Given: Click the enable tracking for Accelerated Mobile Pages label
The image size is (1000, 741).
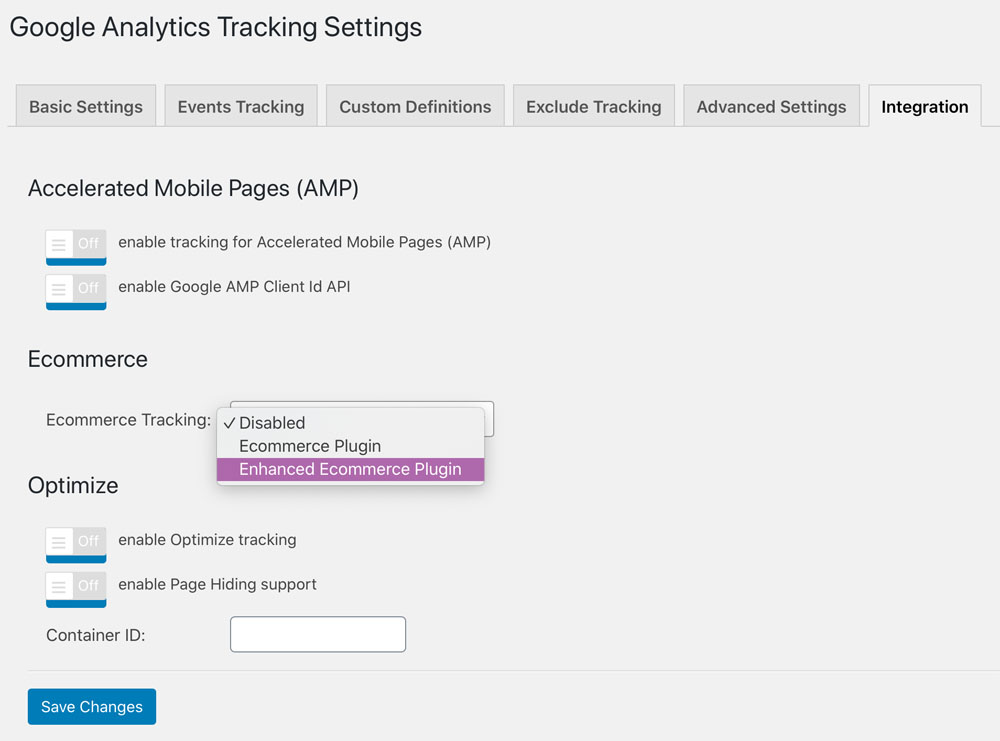Looking at the screenshot, I should click(304, 242).
